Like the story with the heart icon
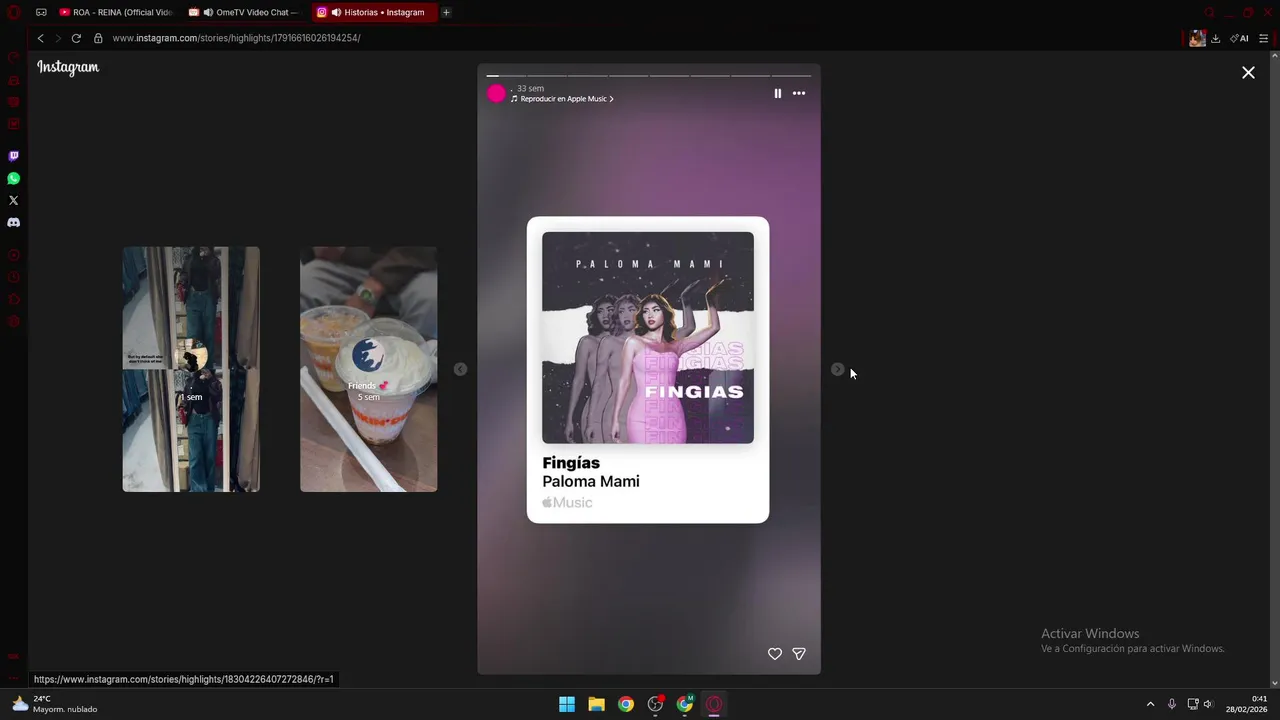The image size is (1280, 720). click(774, 654)
